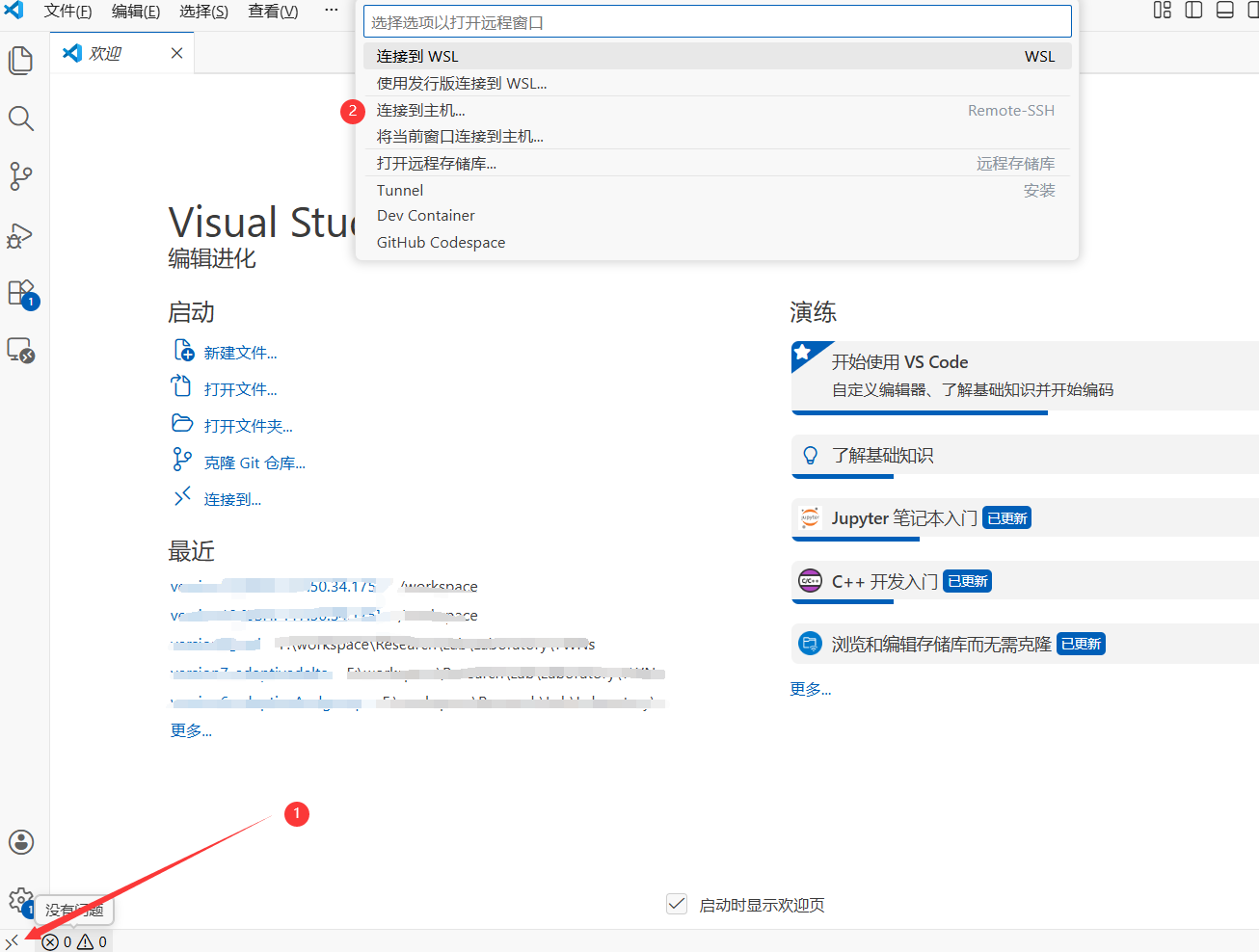Image resolution: width=1259 pixels, height=952 pixels.
Task: Toggle the 启动时显示欢迎页 checkbox
Action: click(677, 904)
